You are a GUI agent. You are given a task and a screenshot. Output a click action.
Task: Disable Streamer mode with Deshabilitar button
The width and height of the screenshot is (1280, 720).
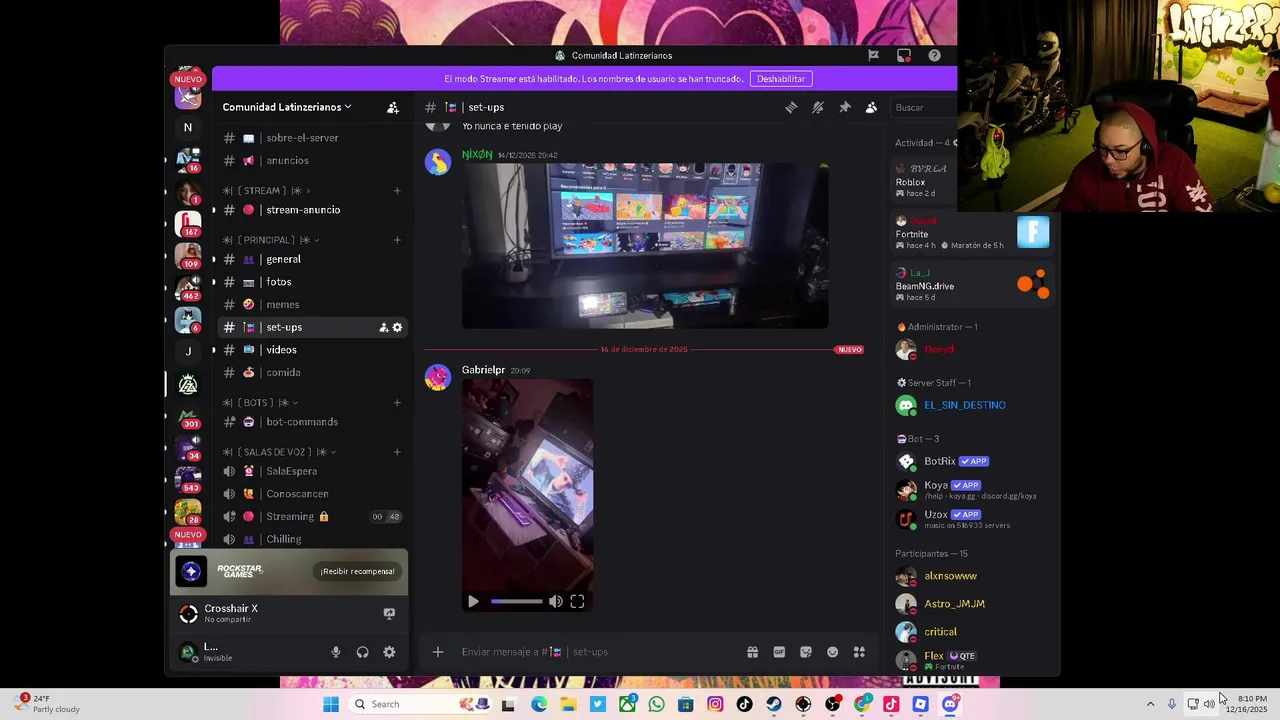[x=780, y=79]
